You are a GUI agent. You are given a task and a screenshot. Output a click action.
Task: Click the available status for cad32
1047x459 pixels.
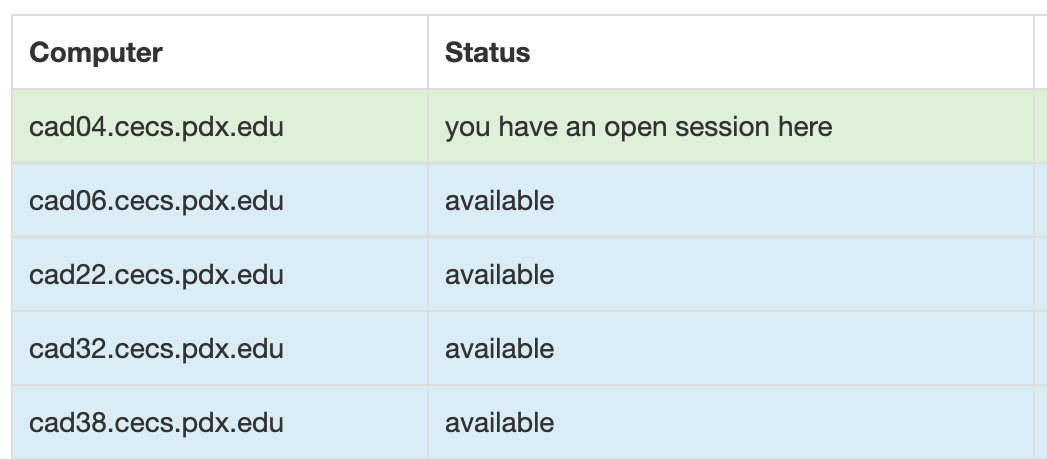pyautogui.click(x=499, y=349)
